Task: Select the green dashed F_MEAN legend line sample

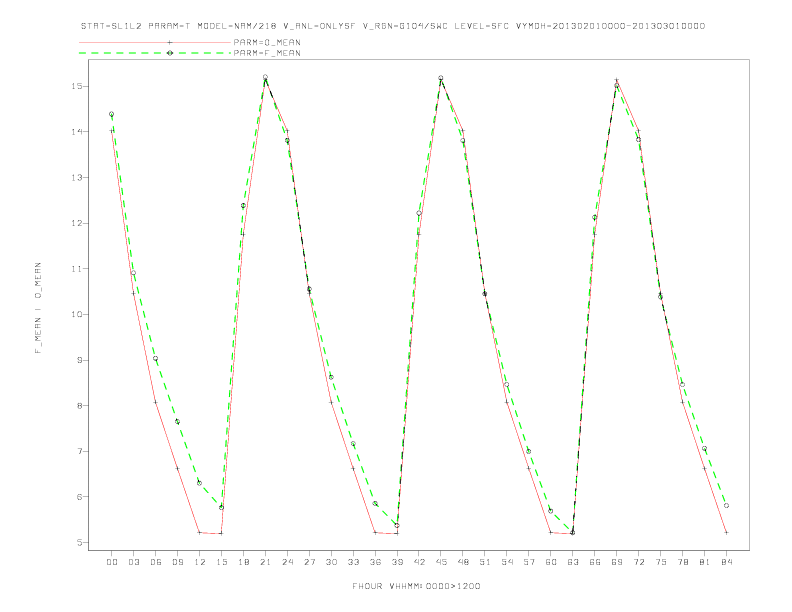Action: tap(155, 53)
